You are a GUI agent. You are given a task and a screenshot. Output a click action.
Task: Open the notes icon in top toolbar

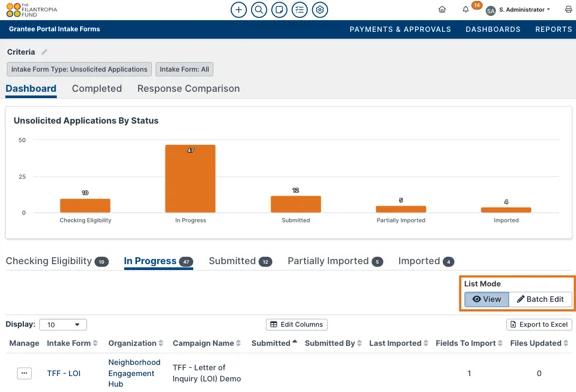pyautogui.click(x=279, y=10)
